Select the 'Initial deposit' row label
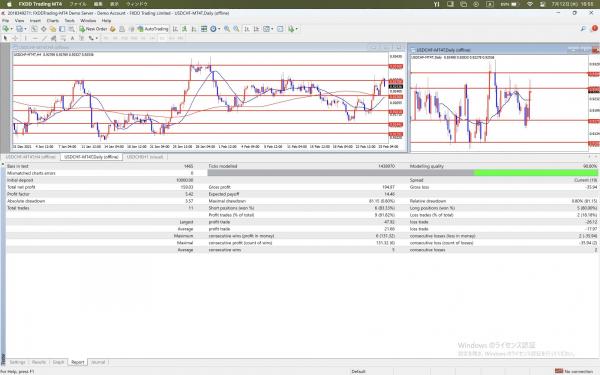Image resolution: width=600 pixels, height=375 pixels. [x=19, y=180]
